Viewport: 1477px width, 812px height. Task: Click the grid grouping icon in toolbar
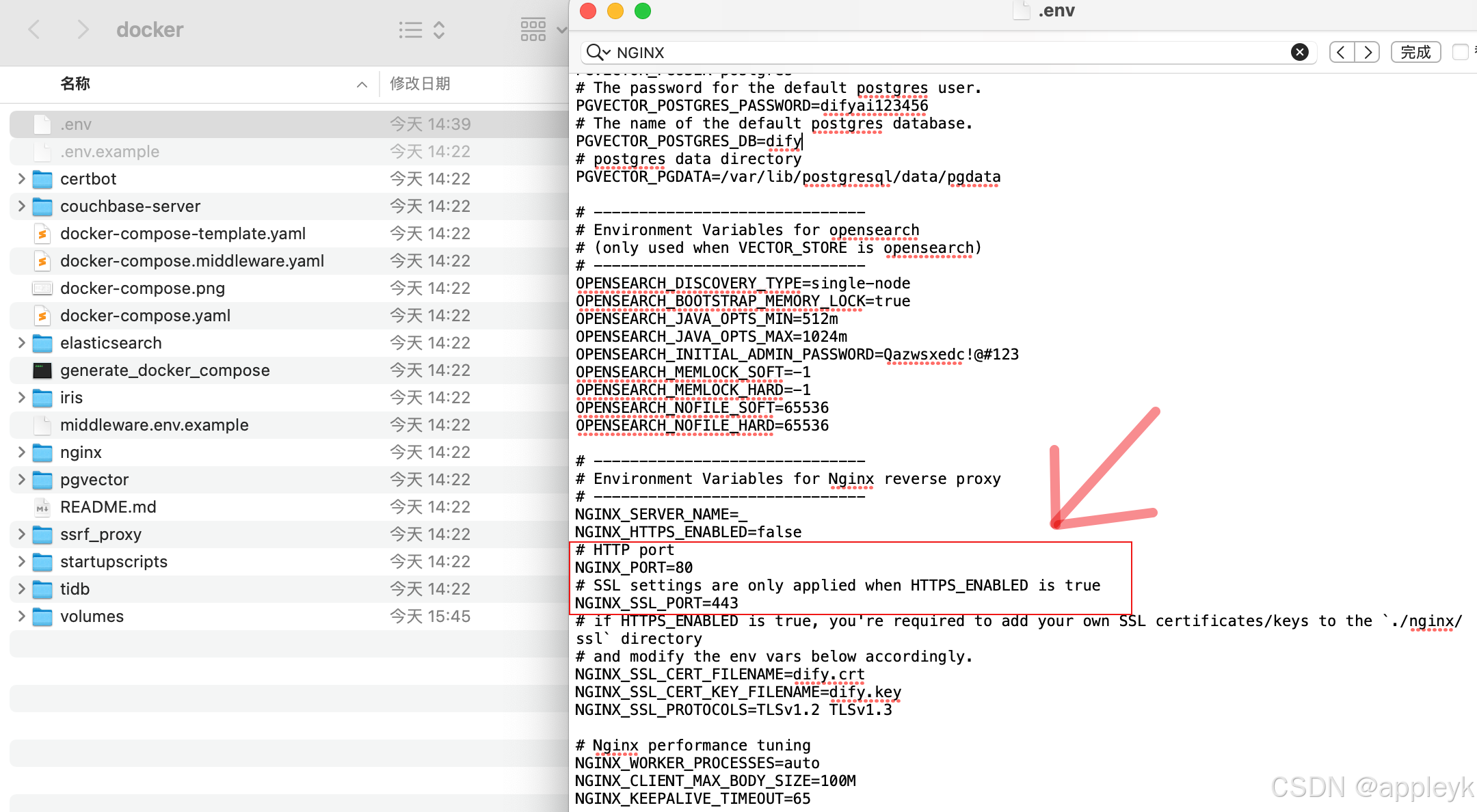point(533,29)
